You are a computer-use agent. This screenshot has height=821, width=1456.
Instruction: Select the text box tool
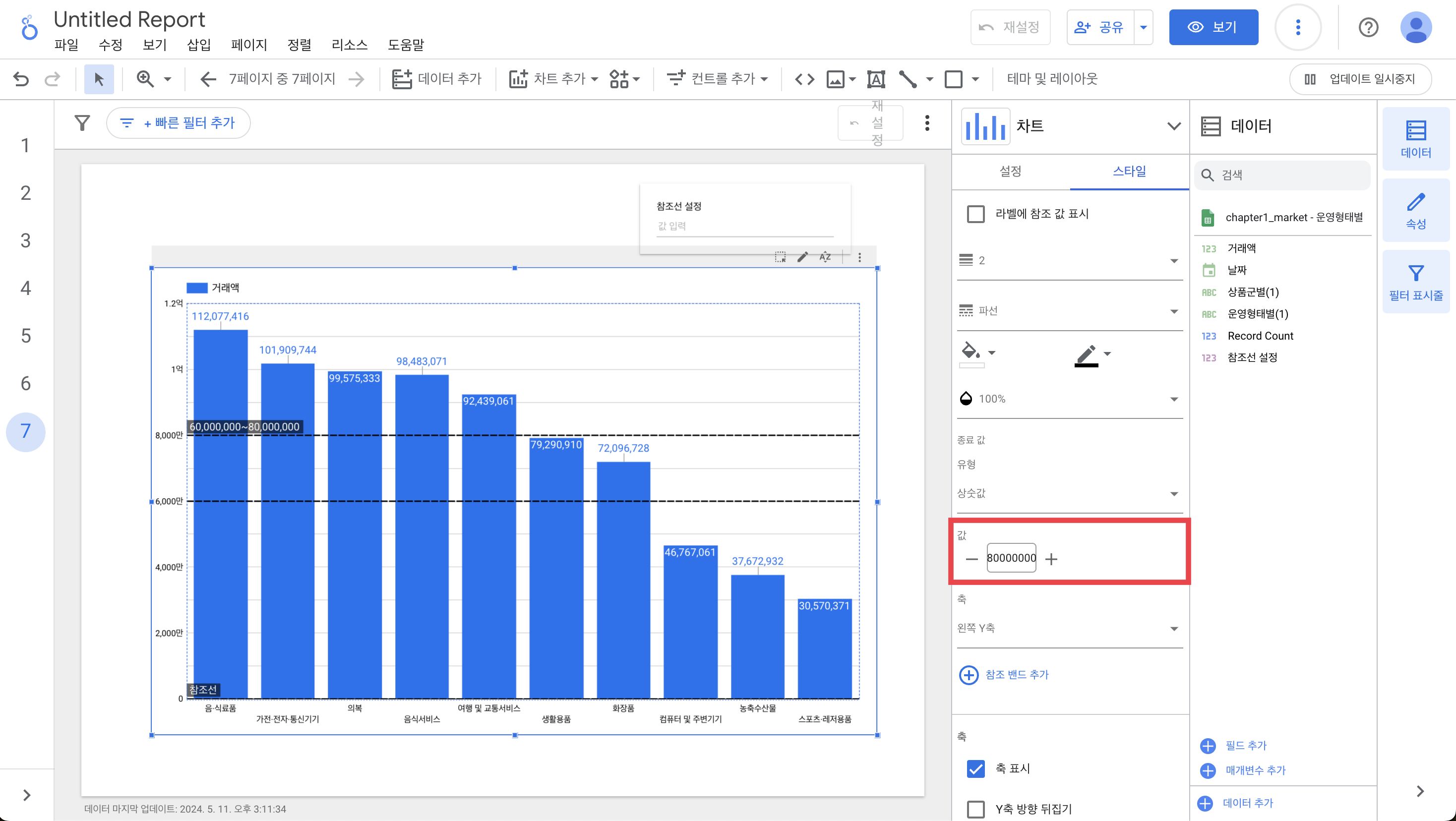pyautogui.click(x=875, y=79)
